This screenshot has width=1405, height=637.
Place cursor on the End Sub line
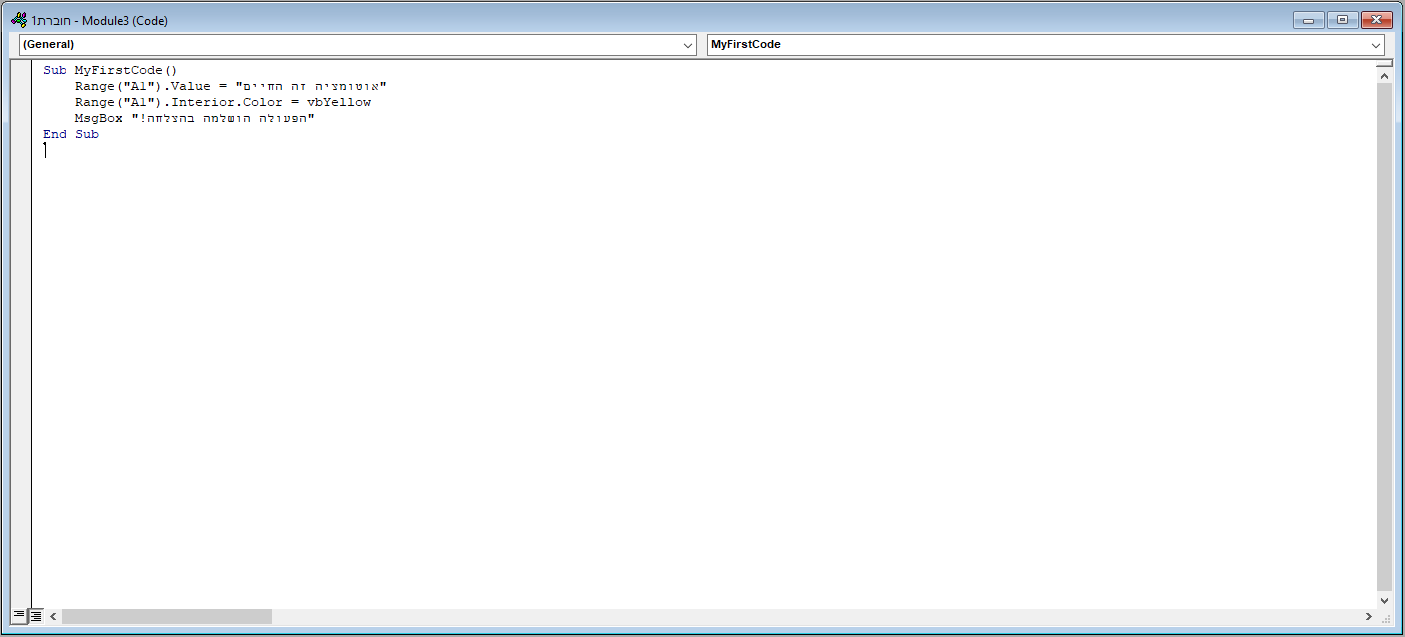71,134
